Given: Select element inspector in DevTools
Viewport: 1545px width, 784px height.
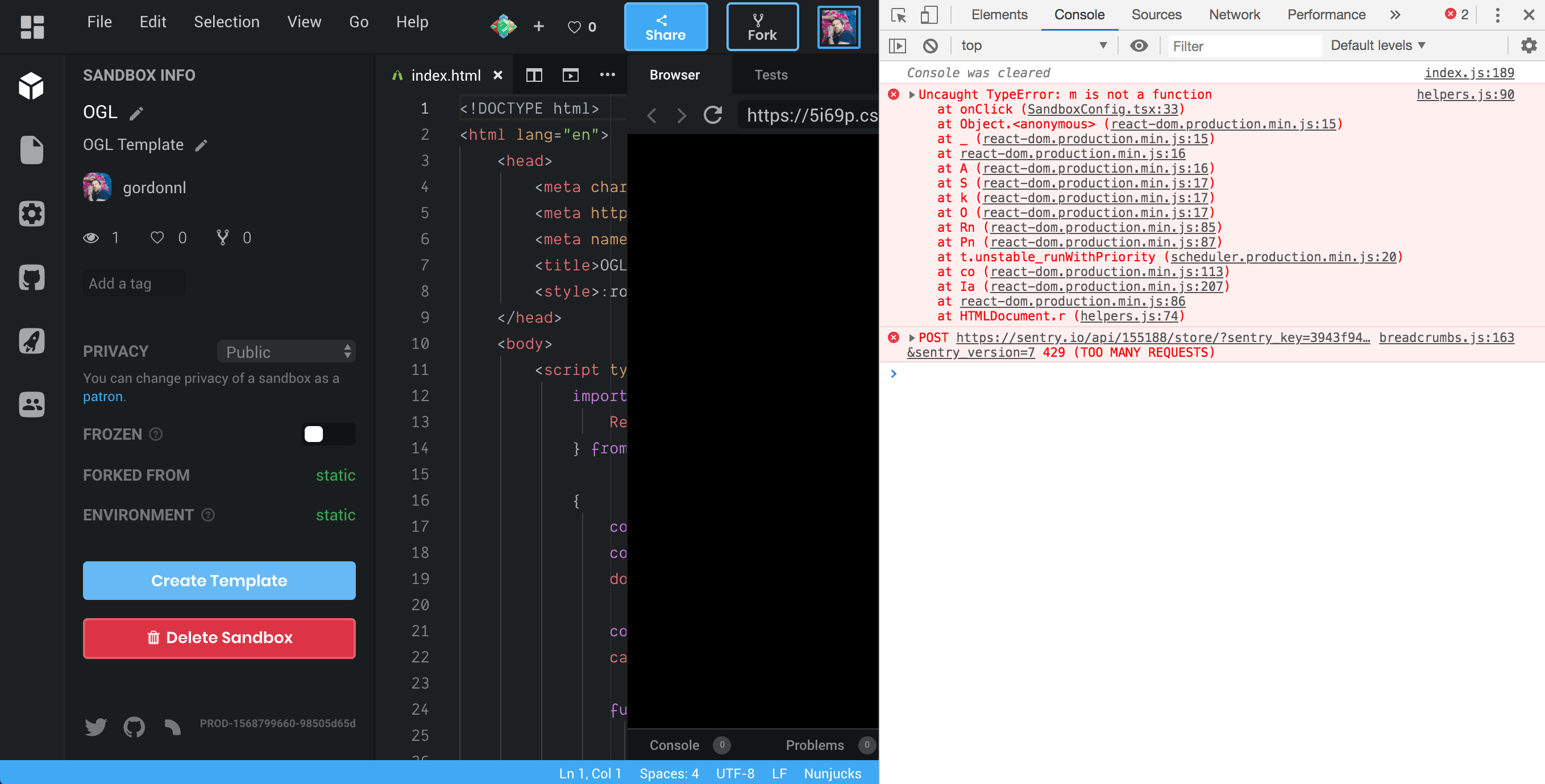Looking at the screenshot, I should pyautogui.click(x=899, y=15).
